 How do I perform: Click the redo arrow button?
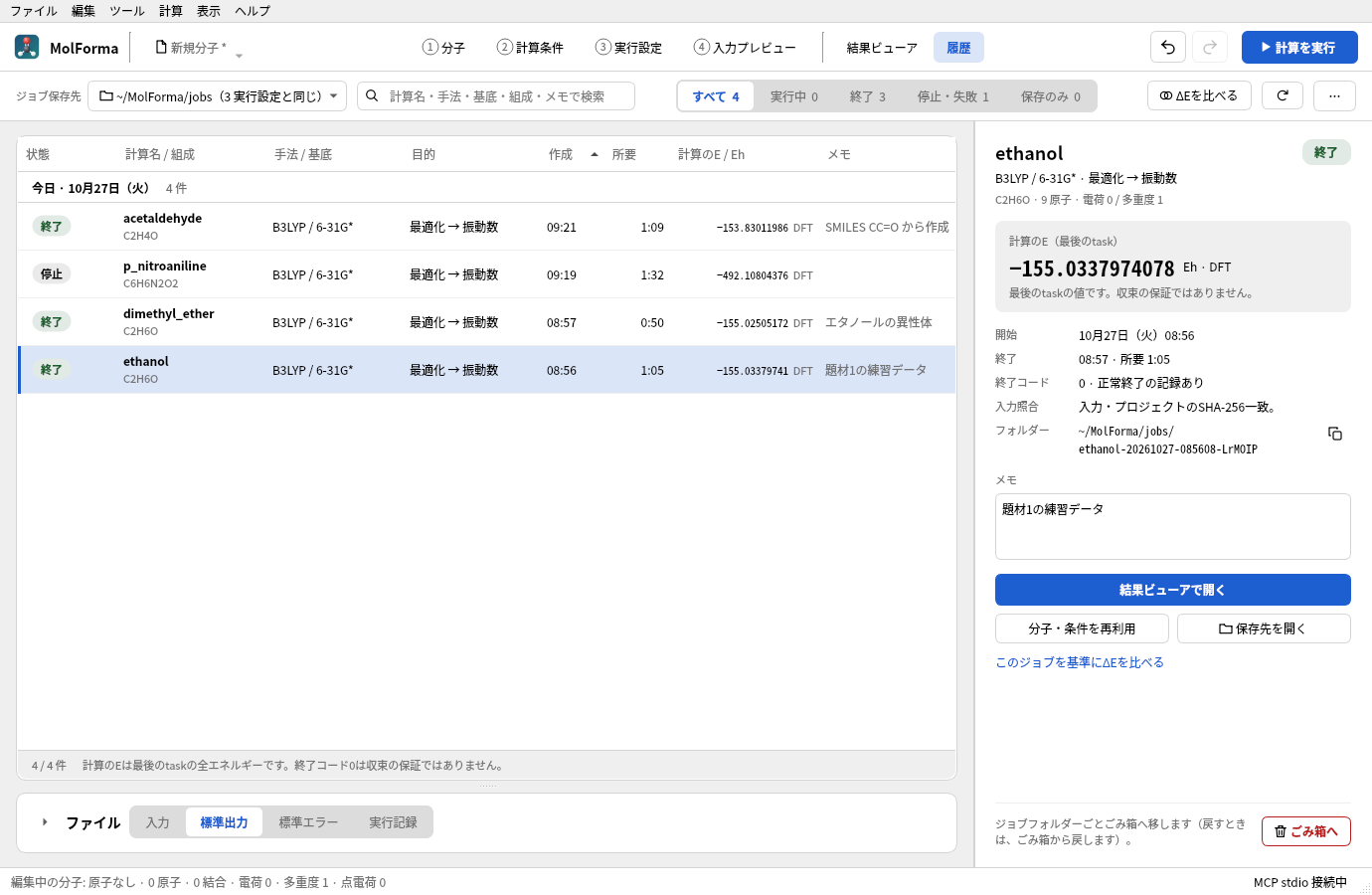(x=1210, y=47)
